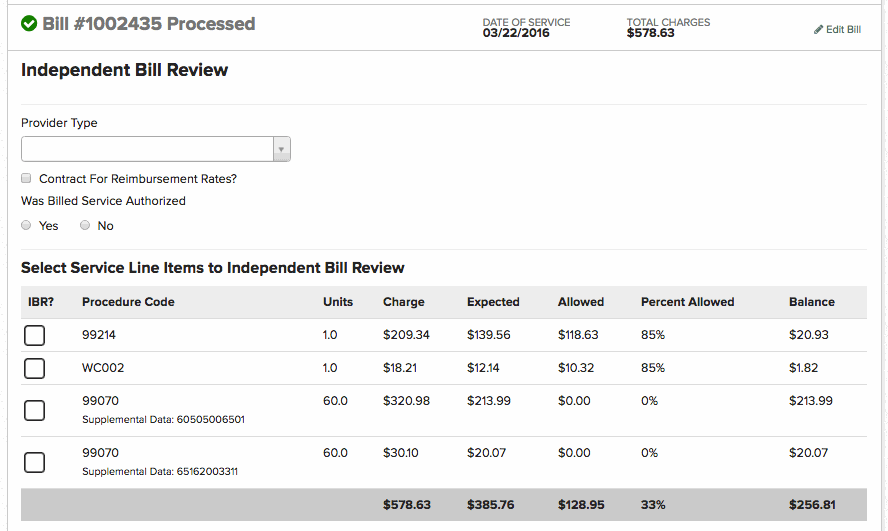This screenshot has height=531, width=888.
Task: Check IBR box for 99070 supplemental 60505006501
Action: (35, 410)
